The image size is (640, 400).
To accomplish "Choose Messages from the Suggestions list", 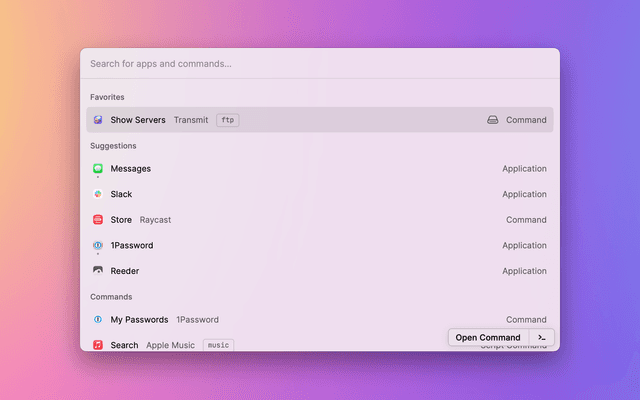I will 319,169.
